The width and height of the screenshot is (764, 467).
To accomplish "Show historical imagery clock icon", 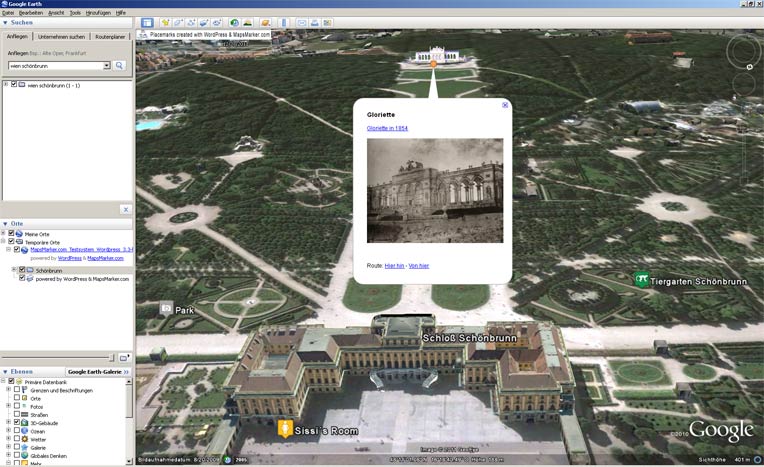I will point(234,23).
